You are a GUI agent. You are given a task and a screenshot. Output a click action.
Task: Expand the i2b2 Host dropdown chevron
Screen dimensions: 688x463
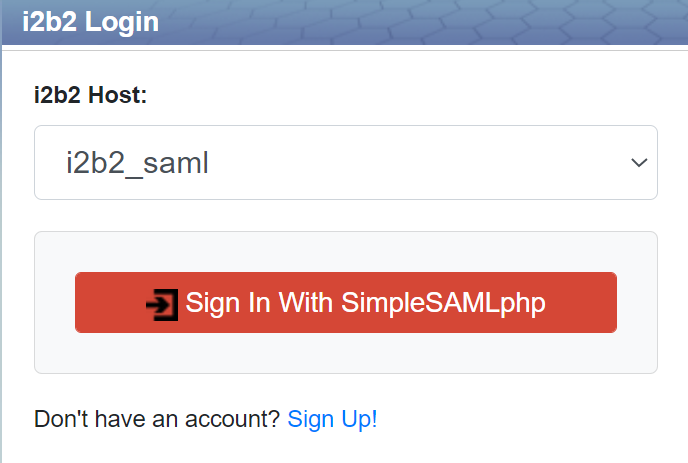pyautogui.click(x=638, y=163)
